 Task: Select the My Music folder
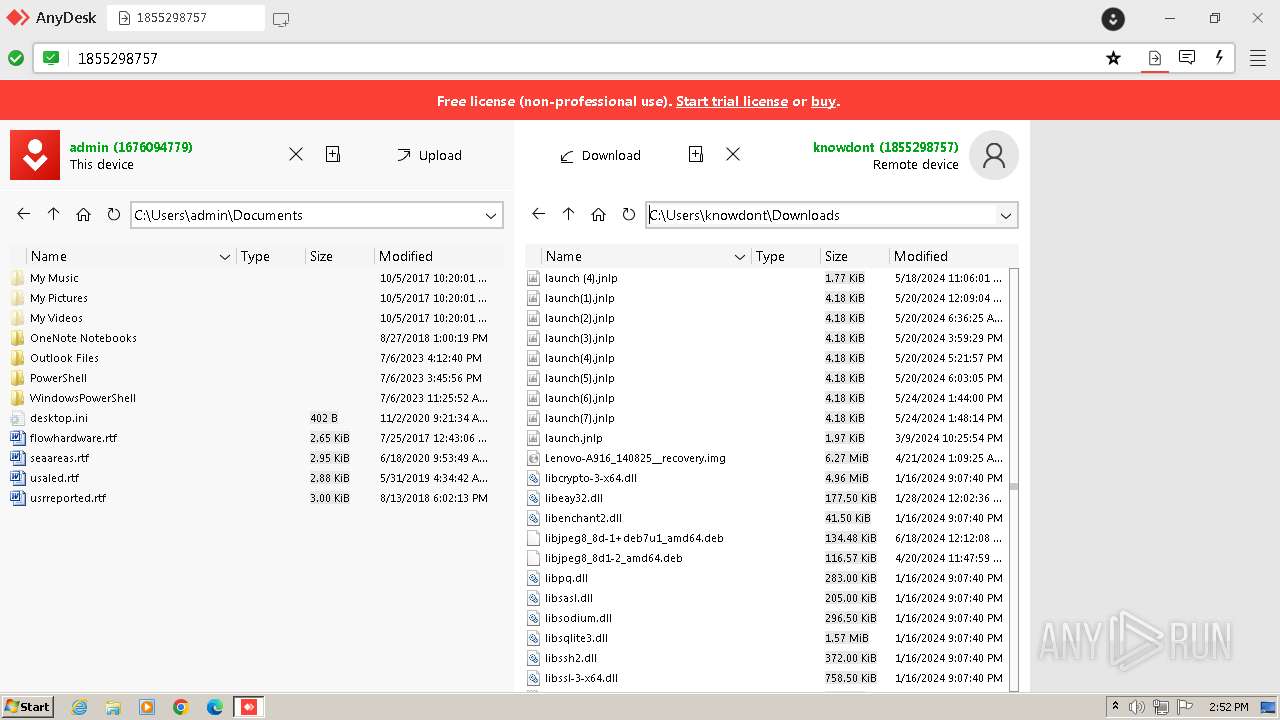(x=54, y=278)
